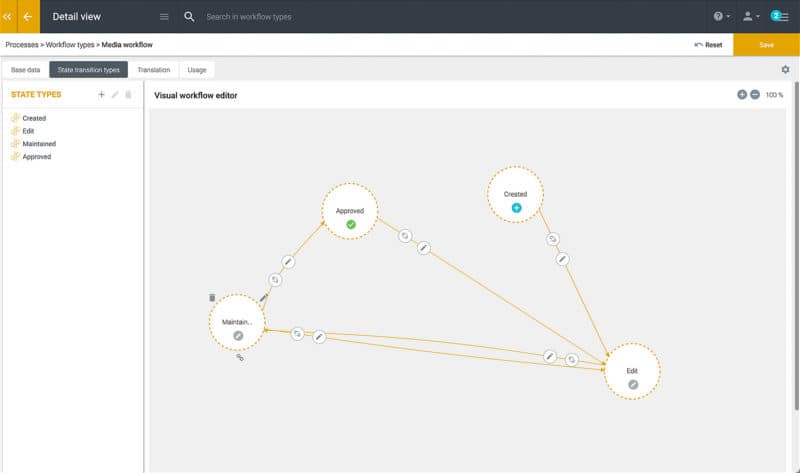800x473 pixels.
Task: Click blue plus in Created node
Action: [x=516, y=208]
